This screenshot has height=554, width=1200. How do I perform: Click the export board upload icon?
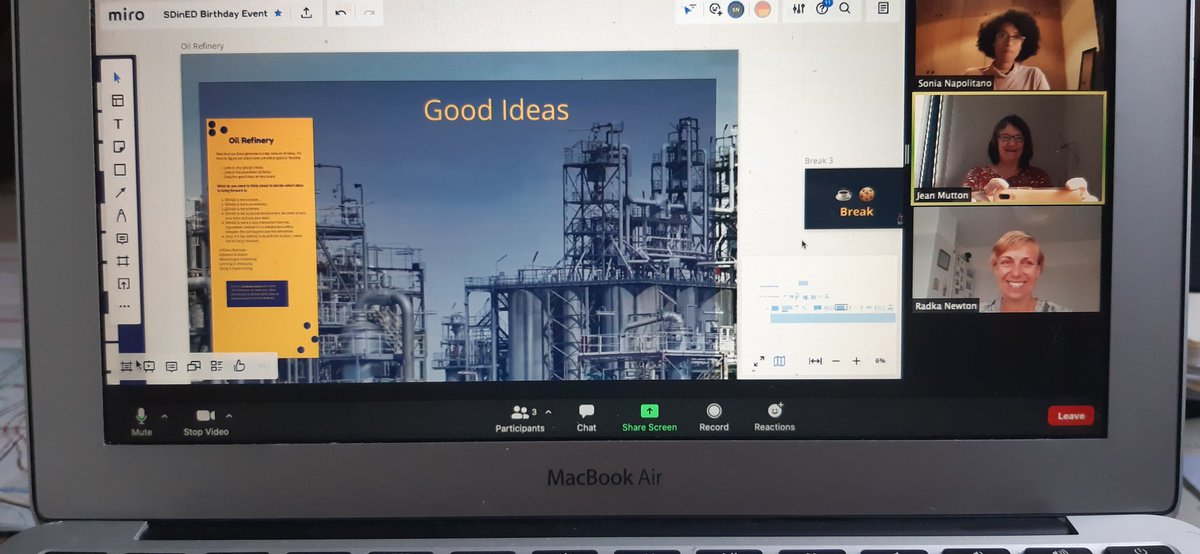306,13
